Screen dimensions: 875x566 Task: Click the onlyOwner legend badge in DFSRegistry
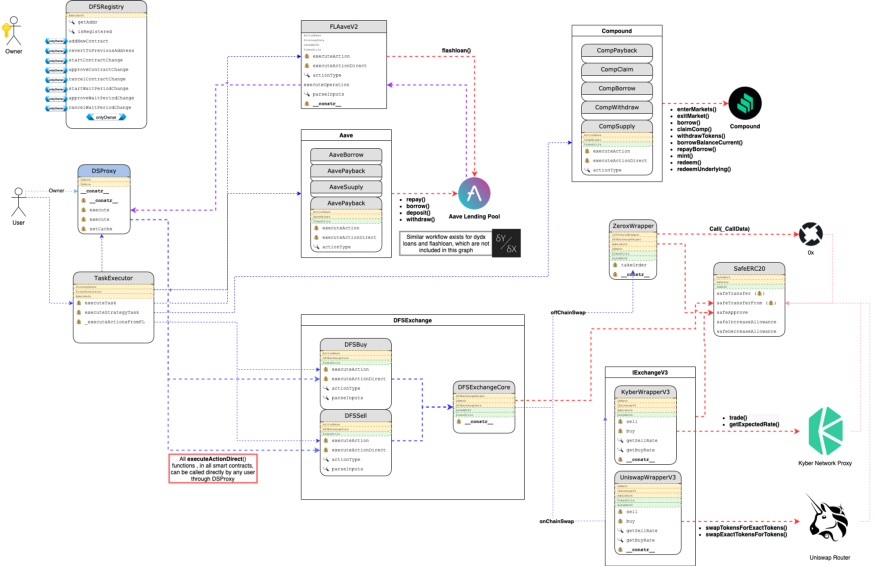[106, 117]
